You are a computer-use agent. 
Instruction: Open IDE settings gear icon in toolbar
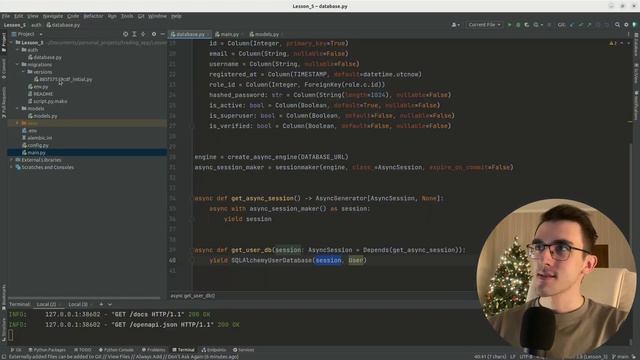point(626,25)
